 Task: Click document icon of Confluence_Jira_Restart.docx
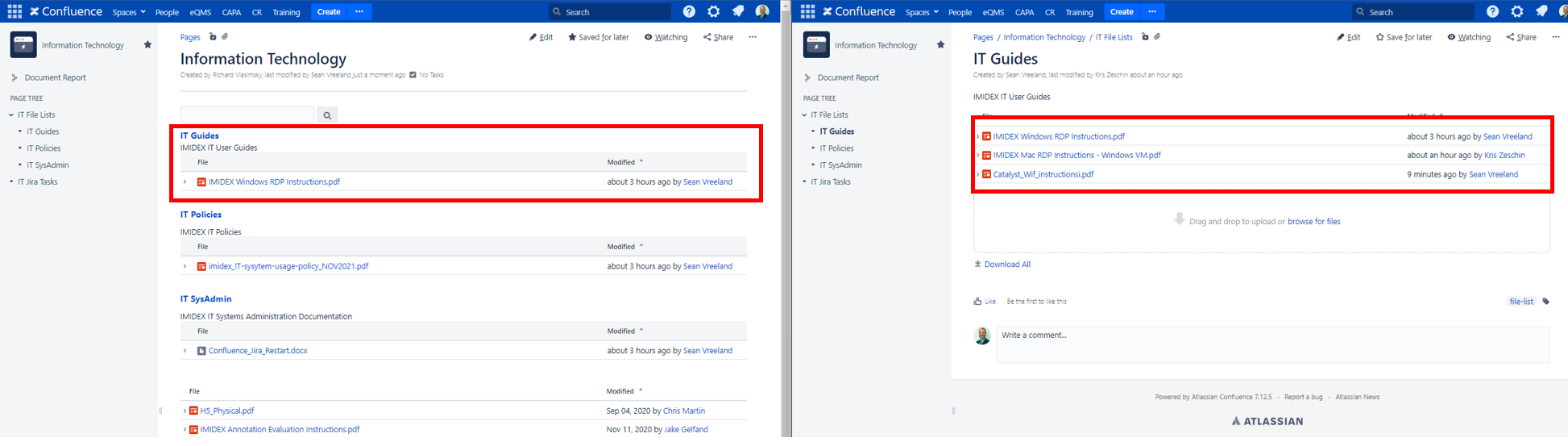[201, 351]
